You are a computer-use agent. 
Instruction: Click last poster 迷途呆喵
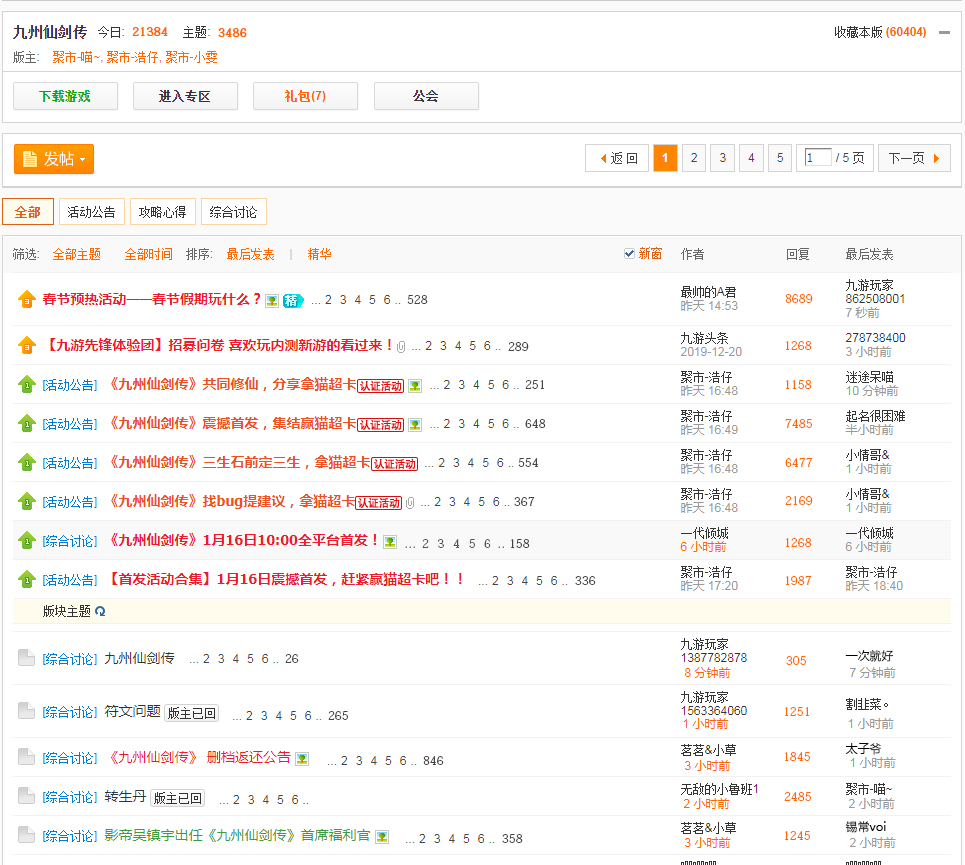coord(869,377)
